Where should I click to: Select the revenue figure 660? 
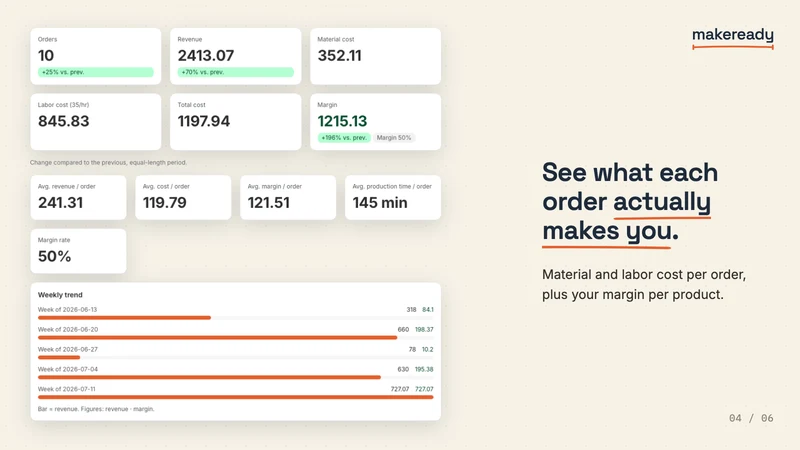tap(403, 330)
